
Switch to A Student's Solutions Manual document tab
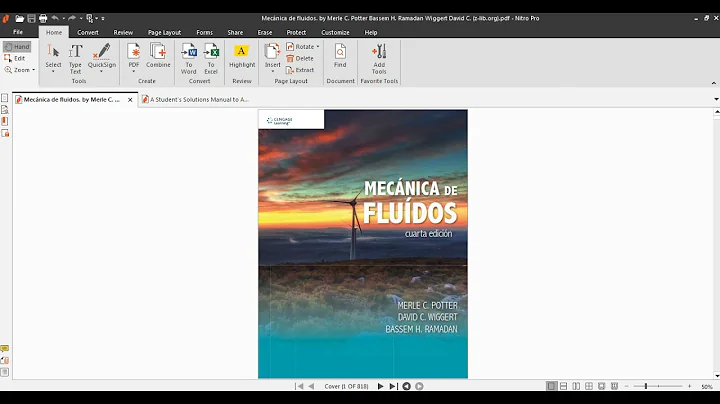tap(195, 99)
